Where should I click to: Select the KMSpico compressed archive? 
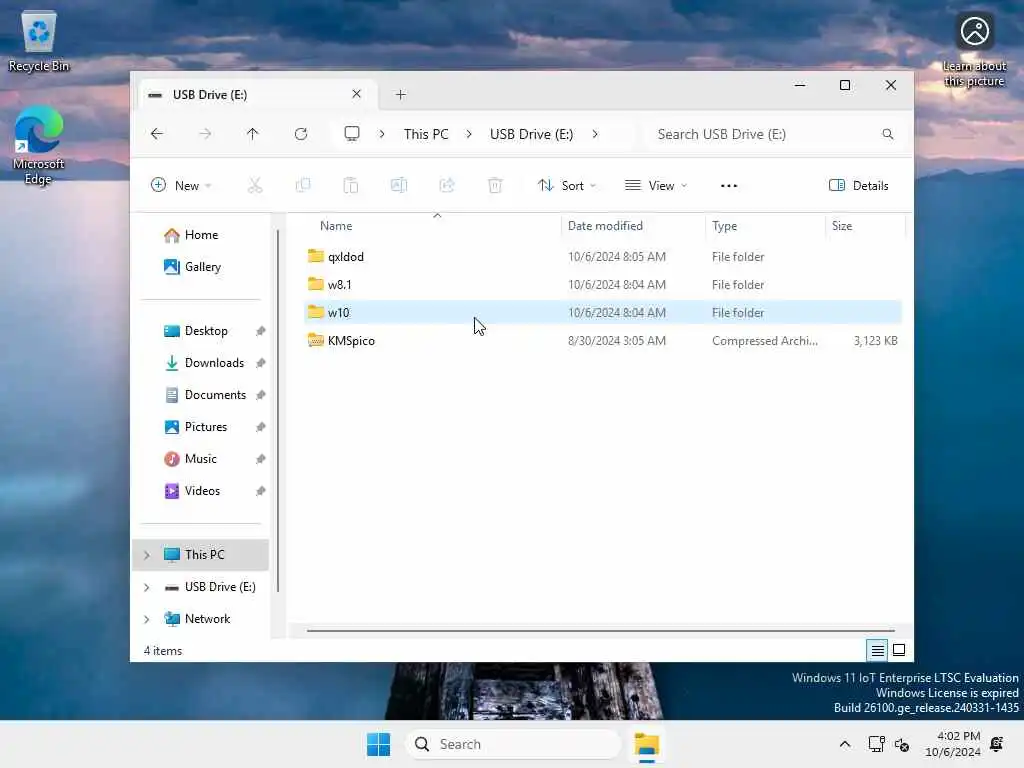click(602, 341)
